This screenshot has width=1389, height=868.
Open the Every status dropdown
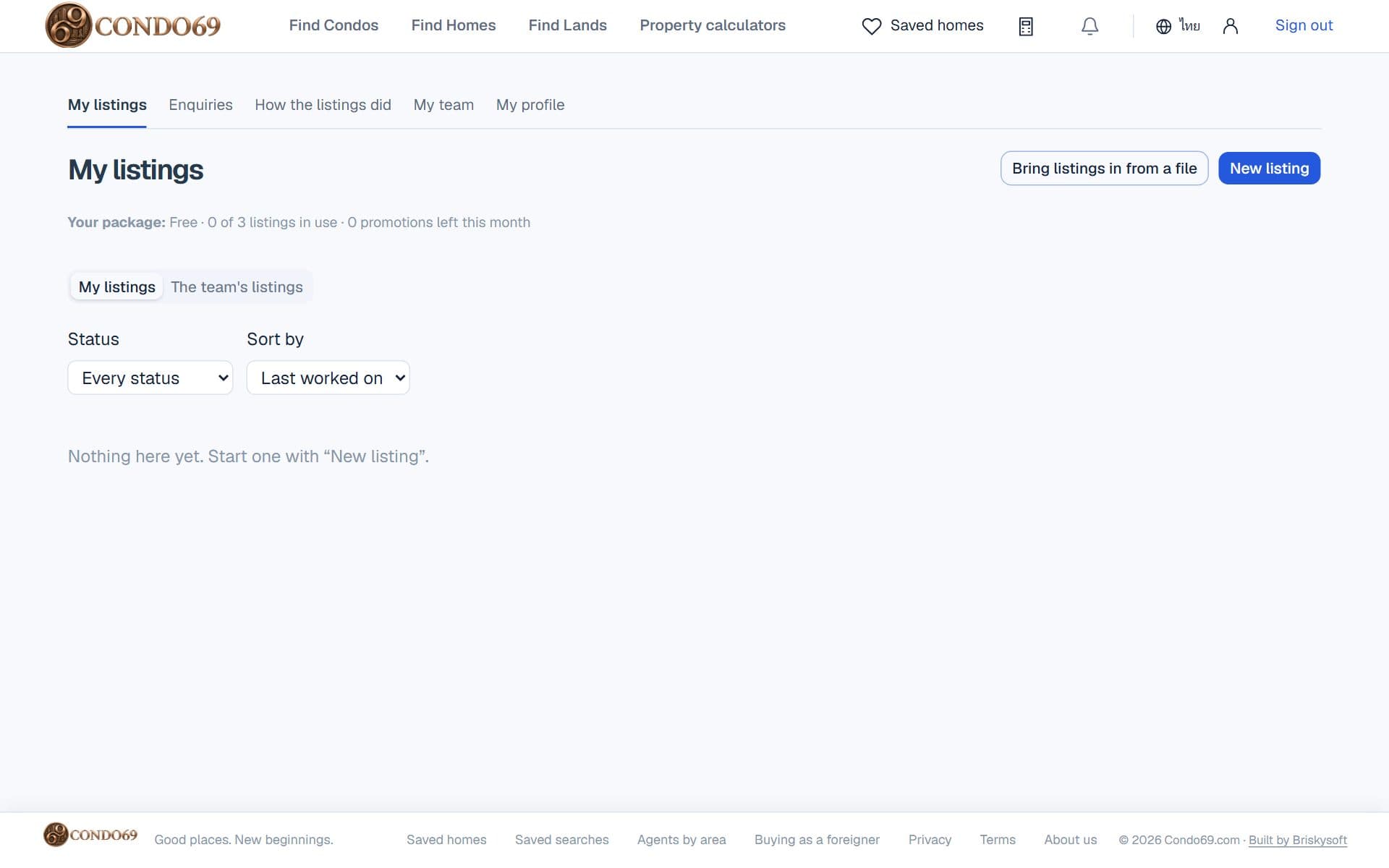point(150,378)
